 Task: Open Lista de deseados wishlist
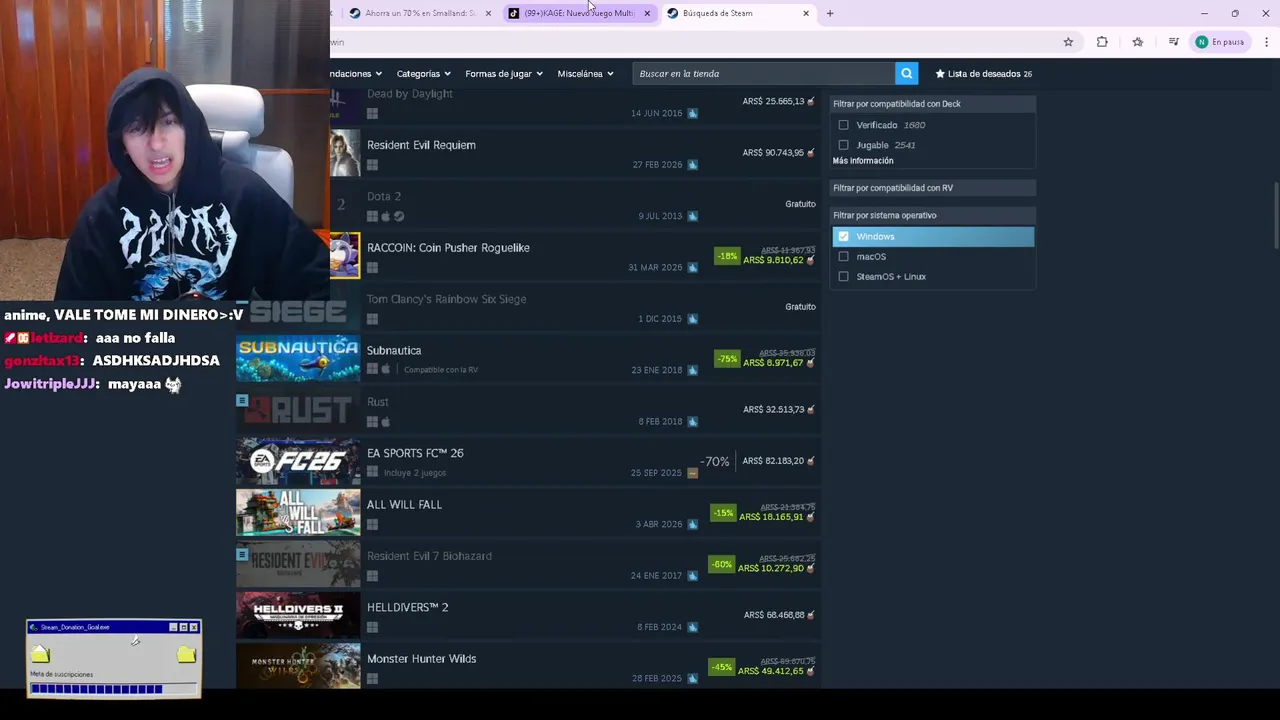983,73
